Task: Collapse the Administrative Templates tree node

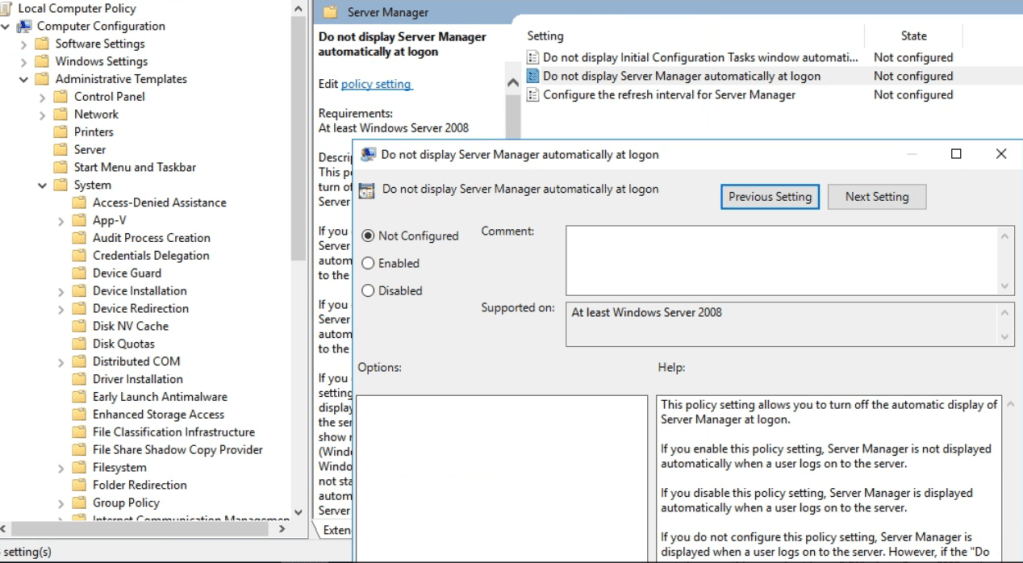Action: [x=24, y=79]
